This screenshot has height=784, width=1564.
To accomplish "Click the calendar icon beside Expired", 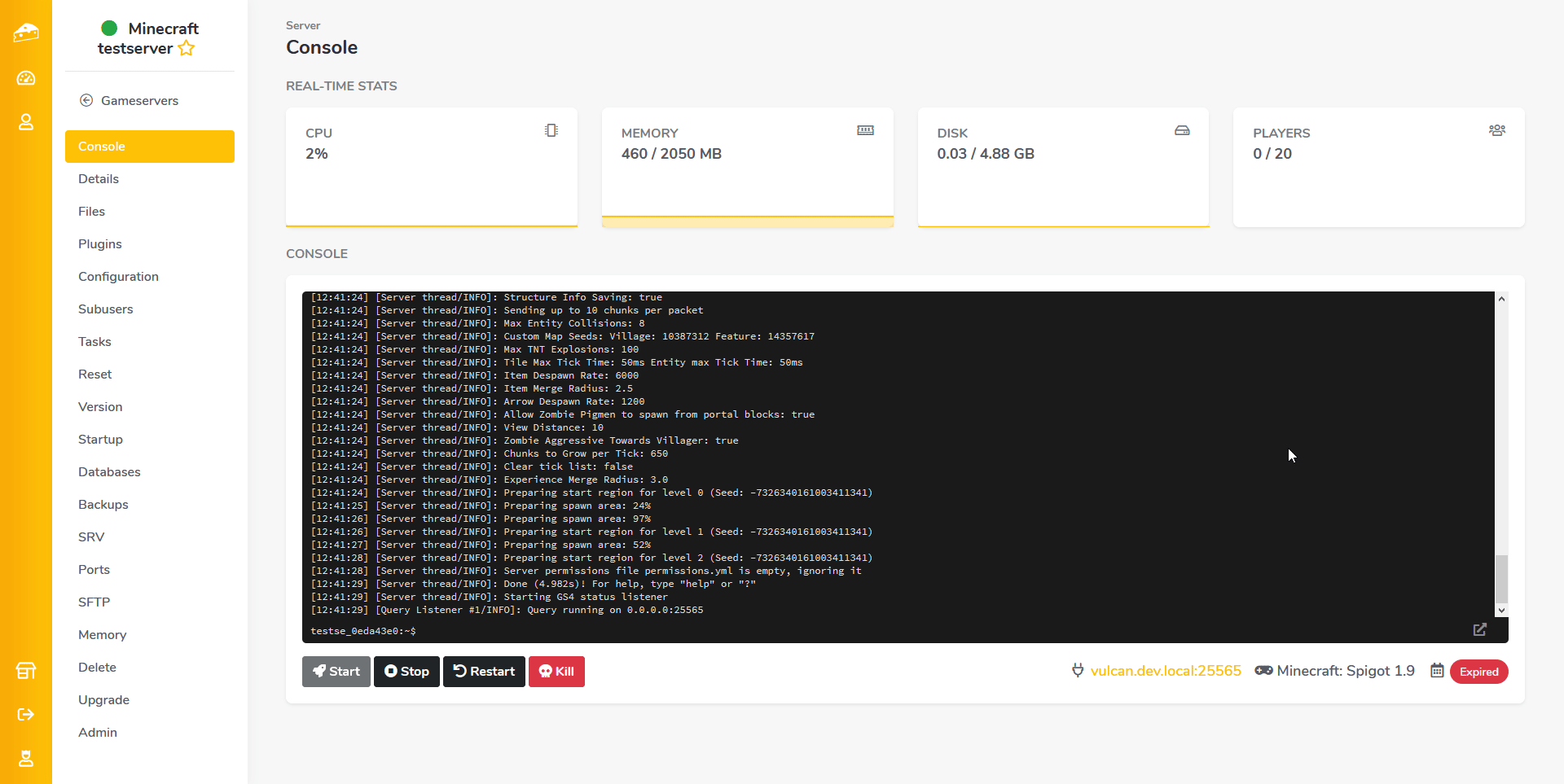I will click(x=1437, y=671).
